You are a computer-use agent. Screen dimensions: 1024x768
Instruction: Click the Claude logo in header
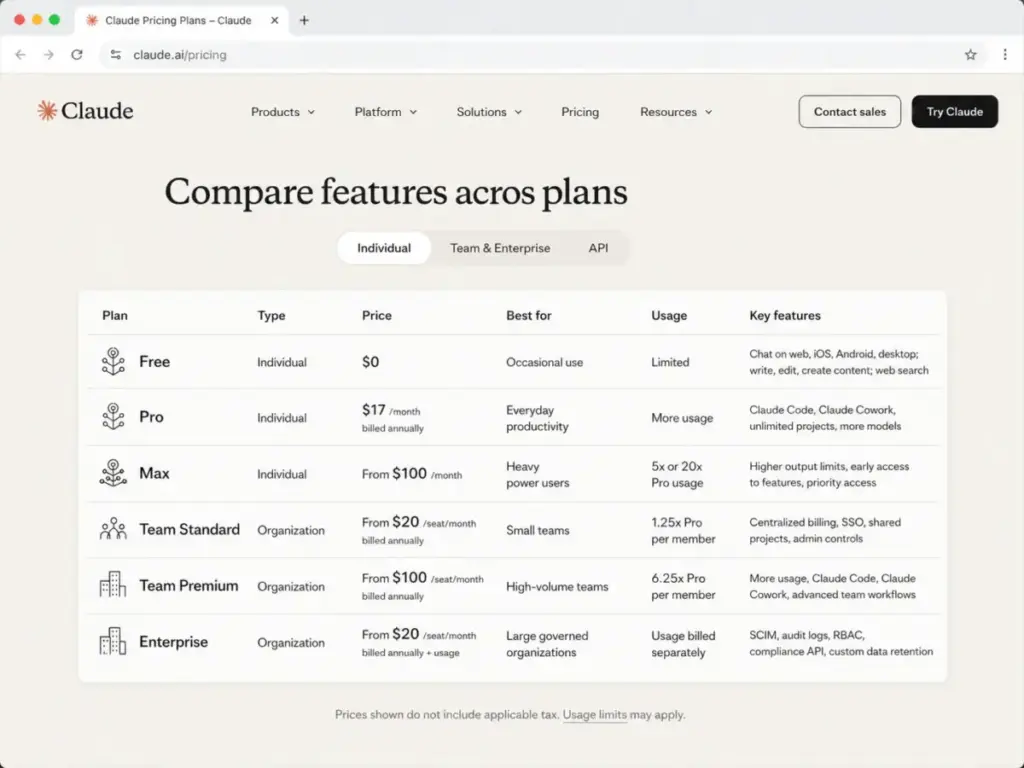point(85,111)
